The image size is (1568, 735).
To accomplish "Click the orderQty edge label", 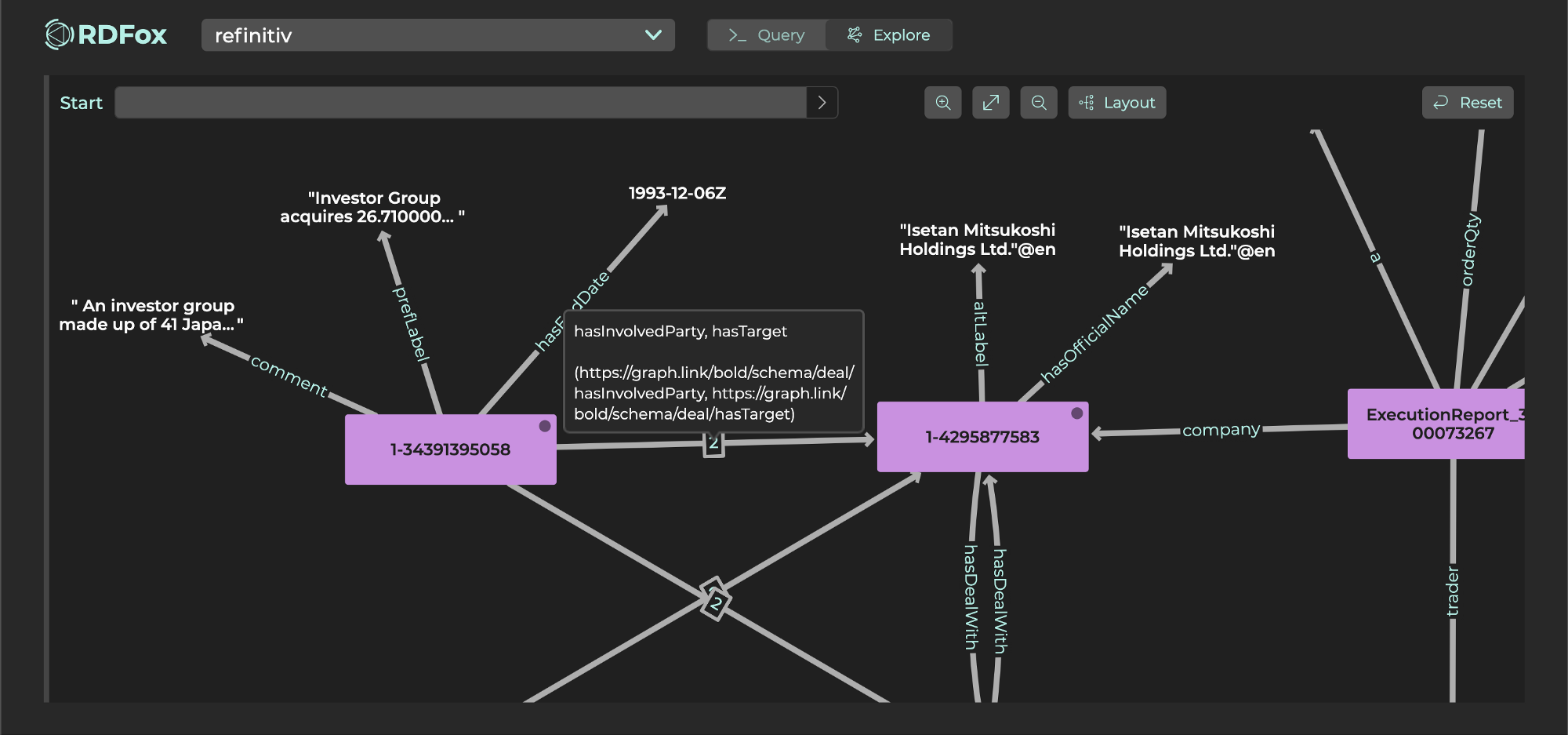I will (x=1471, y=249).
